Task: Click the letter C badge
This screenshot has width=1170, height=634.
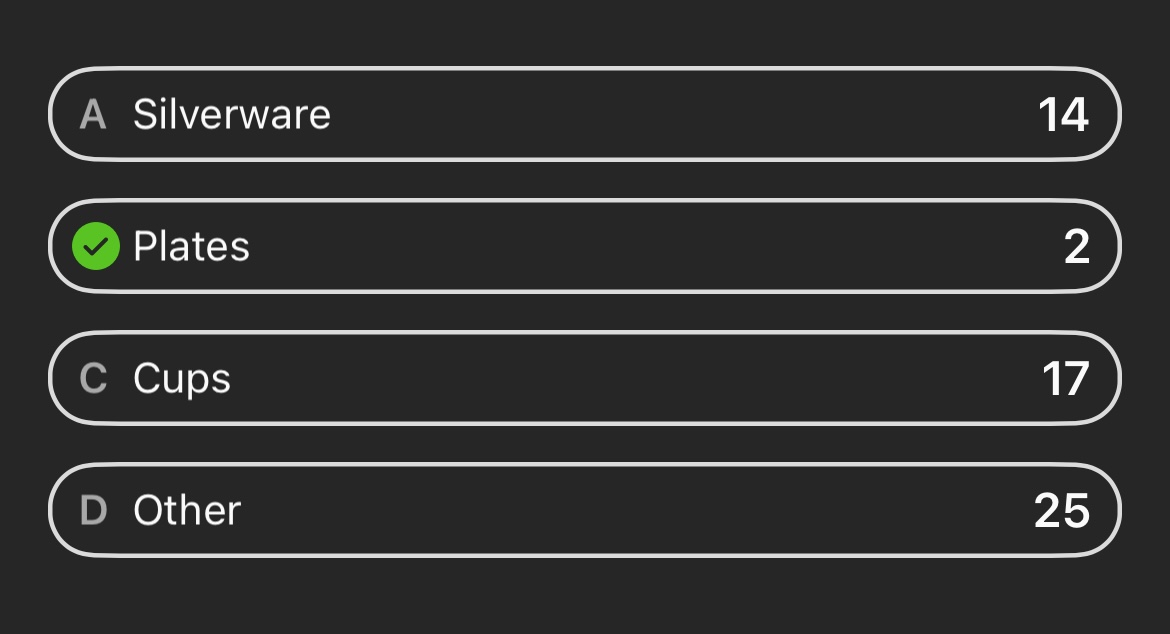Action: [93, 378]
